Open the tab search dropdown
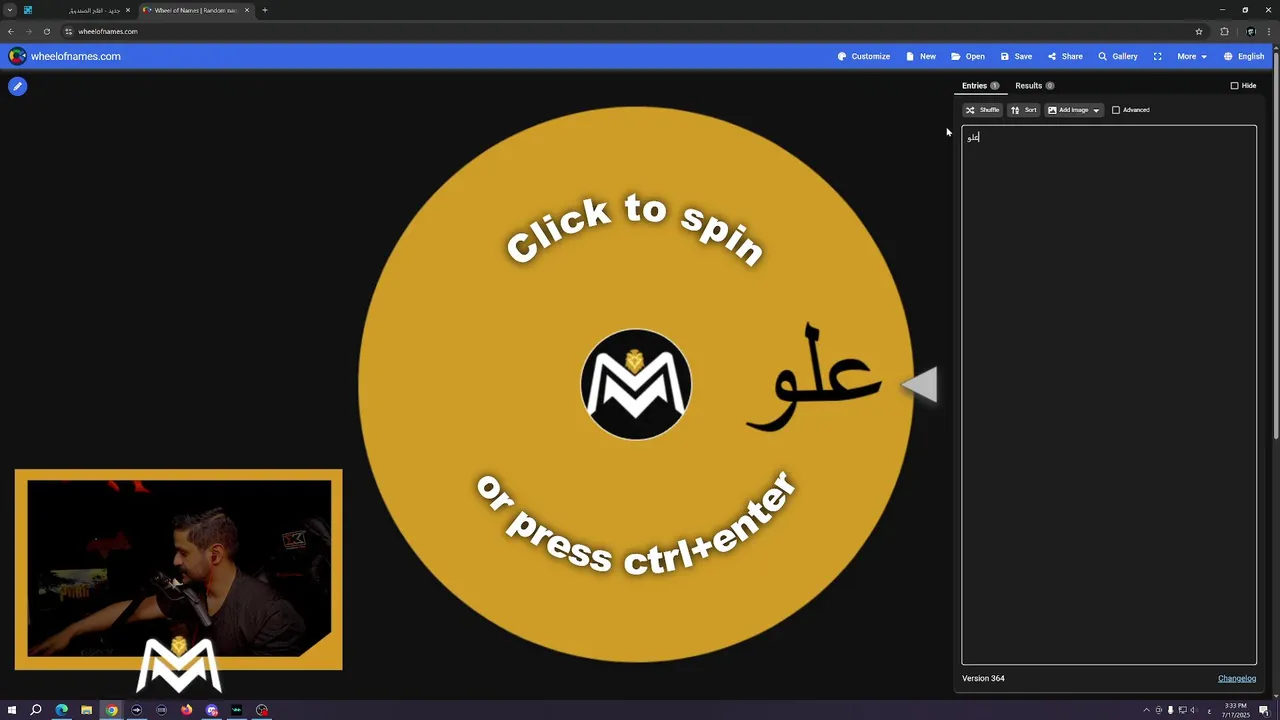Screen dimensions: 1280x720 tap(9, 10)
